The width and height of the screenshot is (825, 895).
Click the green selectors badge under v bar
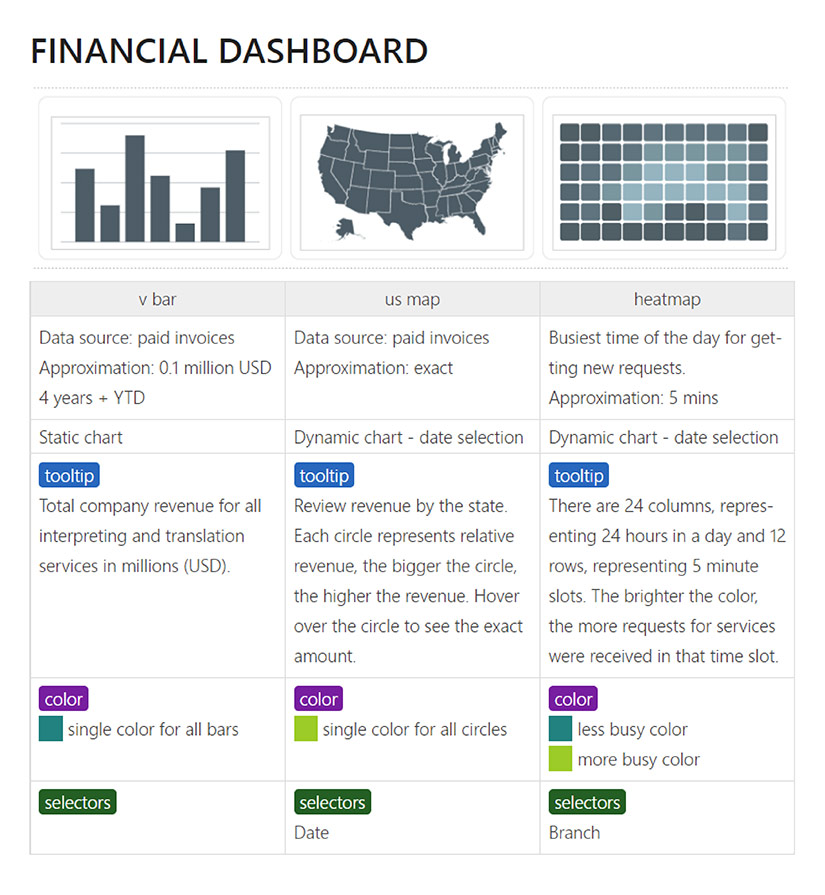(78, 802)
